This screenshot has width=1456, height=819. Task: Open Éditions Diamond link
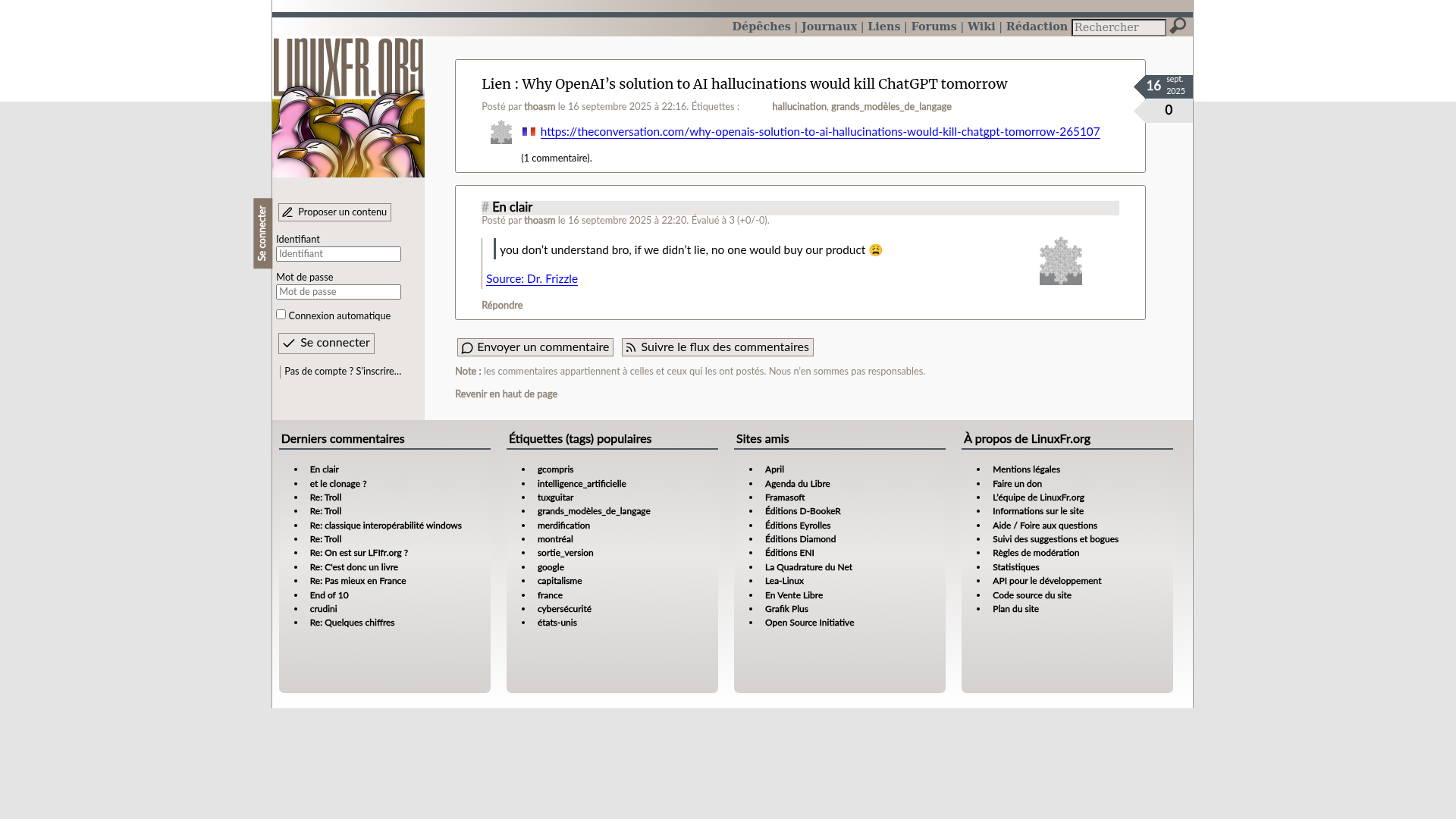800,539
